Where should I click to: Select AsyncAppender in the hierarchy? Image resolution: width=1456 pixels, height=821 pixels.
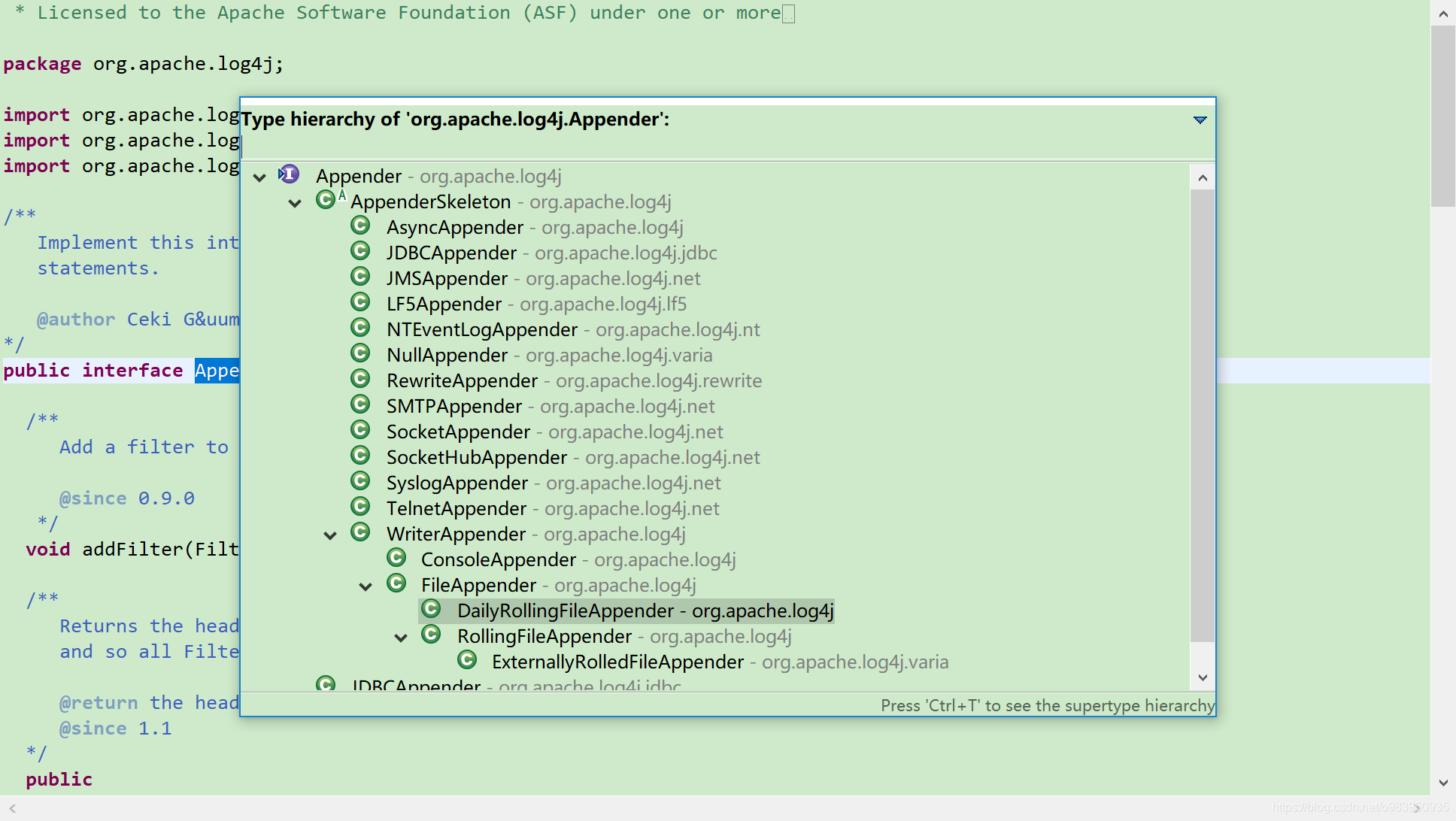pyautogui.click(x=535, y=227)
